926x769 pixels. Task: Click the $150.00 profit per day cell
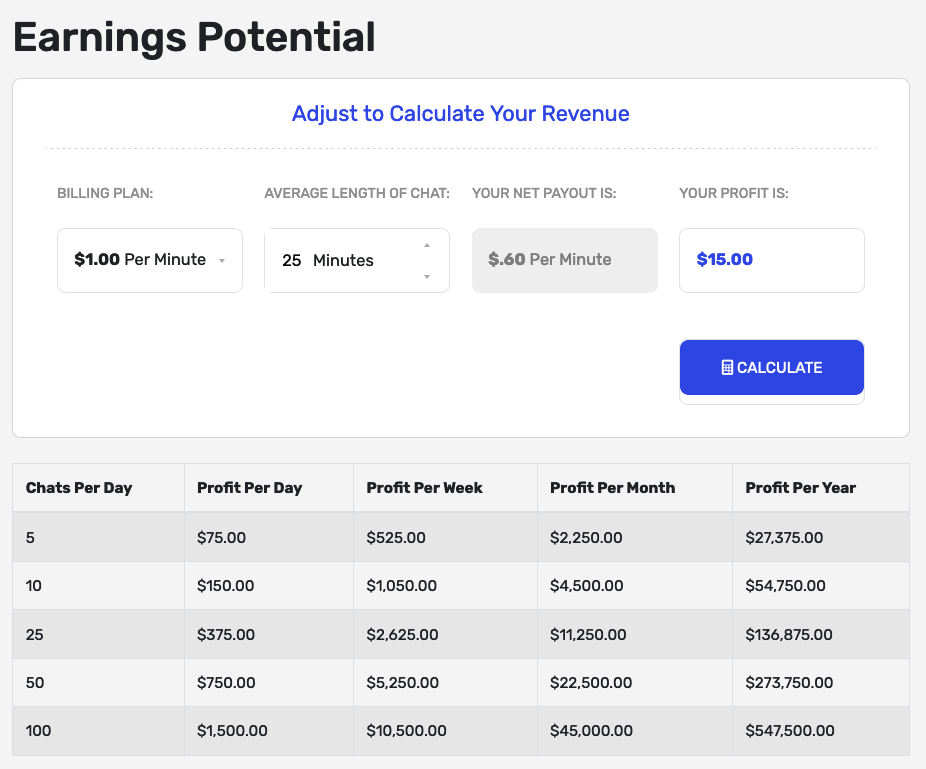click(269, 585)
